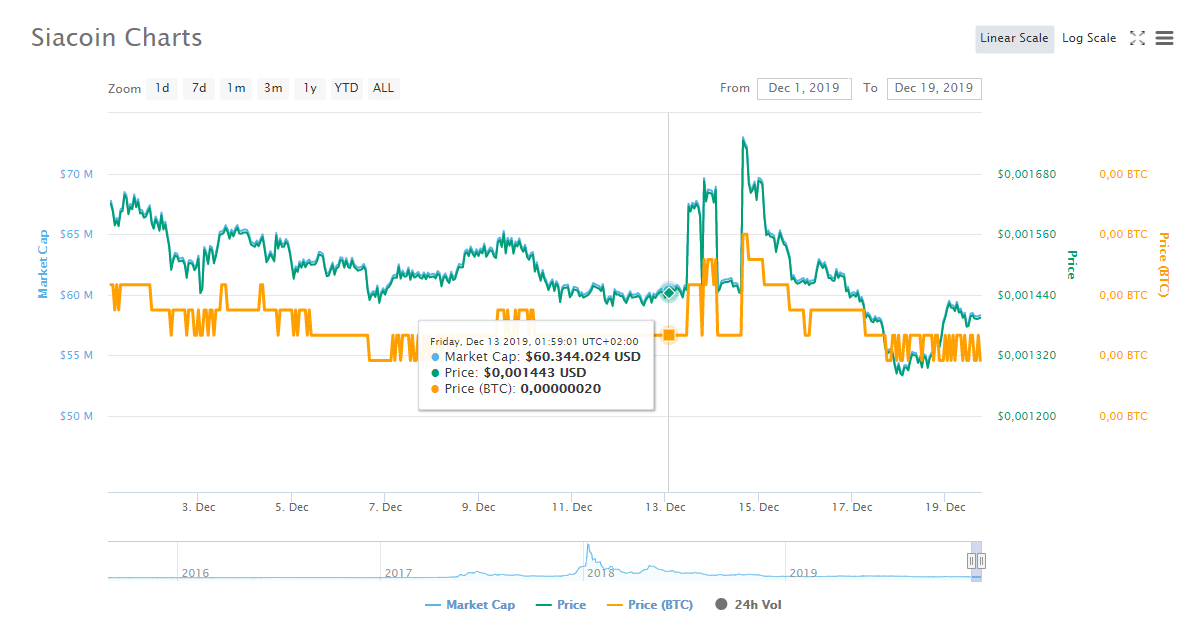Click the Market Cap vertical axis title
Image resolution: width=1195 pixels, height=623 pixels.
(43, 264)
